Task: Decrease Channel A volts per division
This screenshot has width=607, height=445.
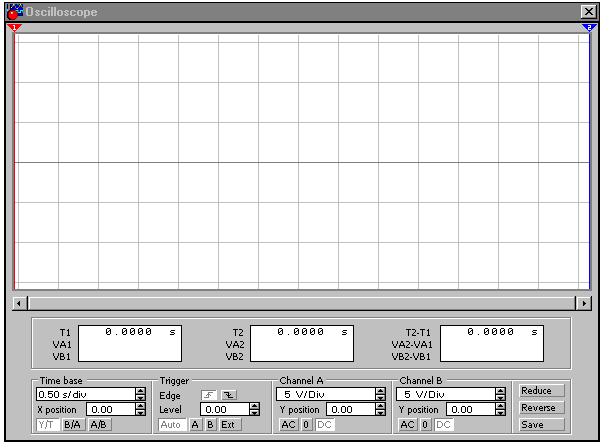Action: [x=381, y=398]
